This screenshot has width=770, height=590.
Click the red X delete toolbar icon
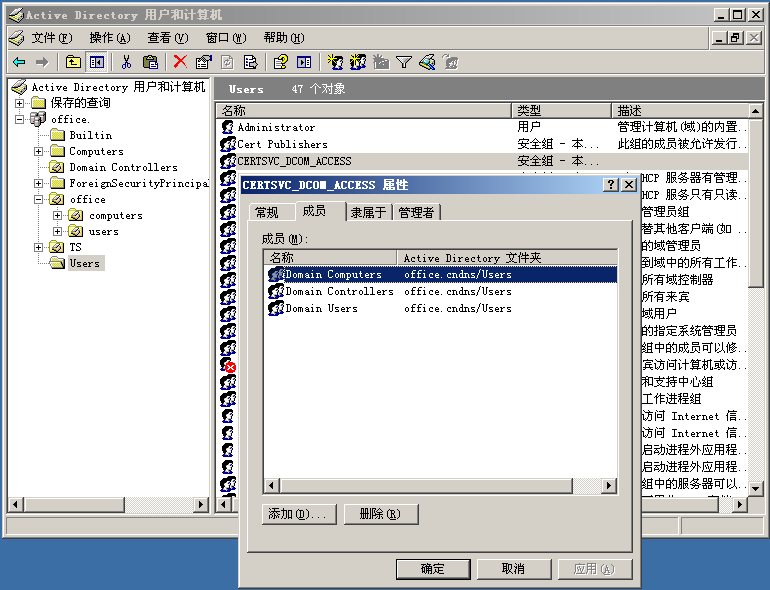point(180,62)
